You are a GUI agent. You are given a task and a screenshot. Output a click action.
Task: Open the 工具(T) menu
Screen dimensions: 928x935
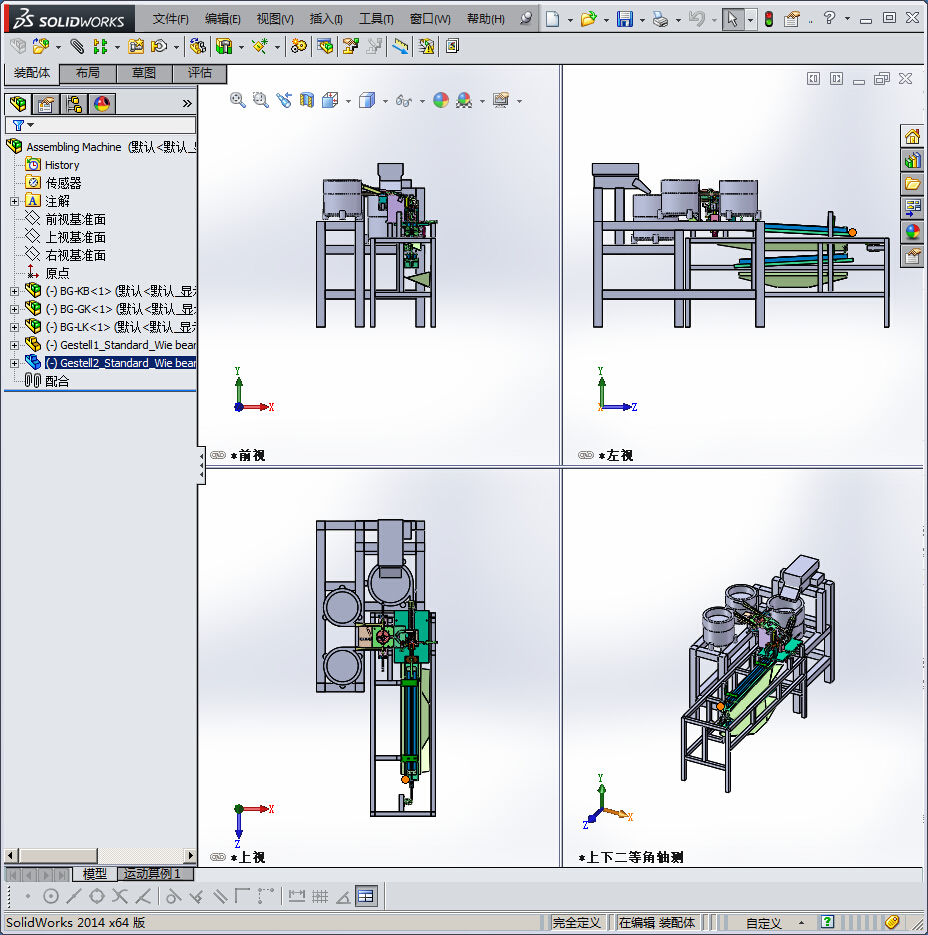click(376, 19)
